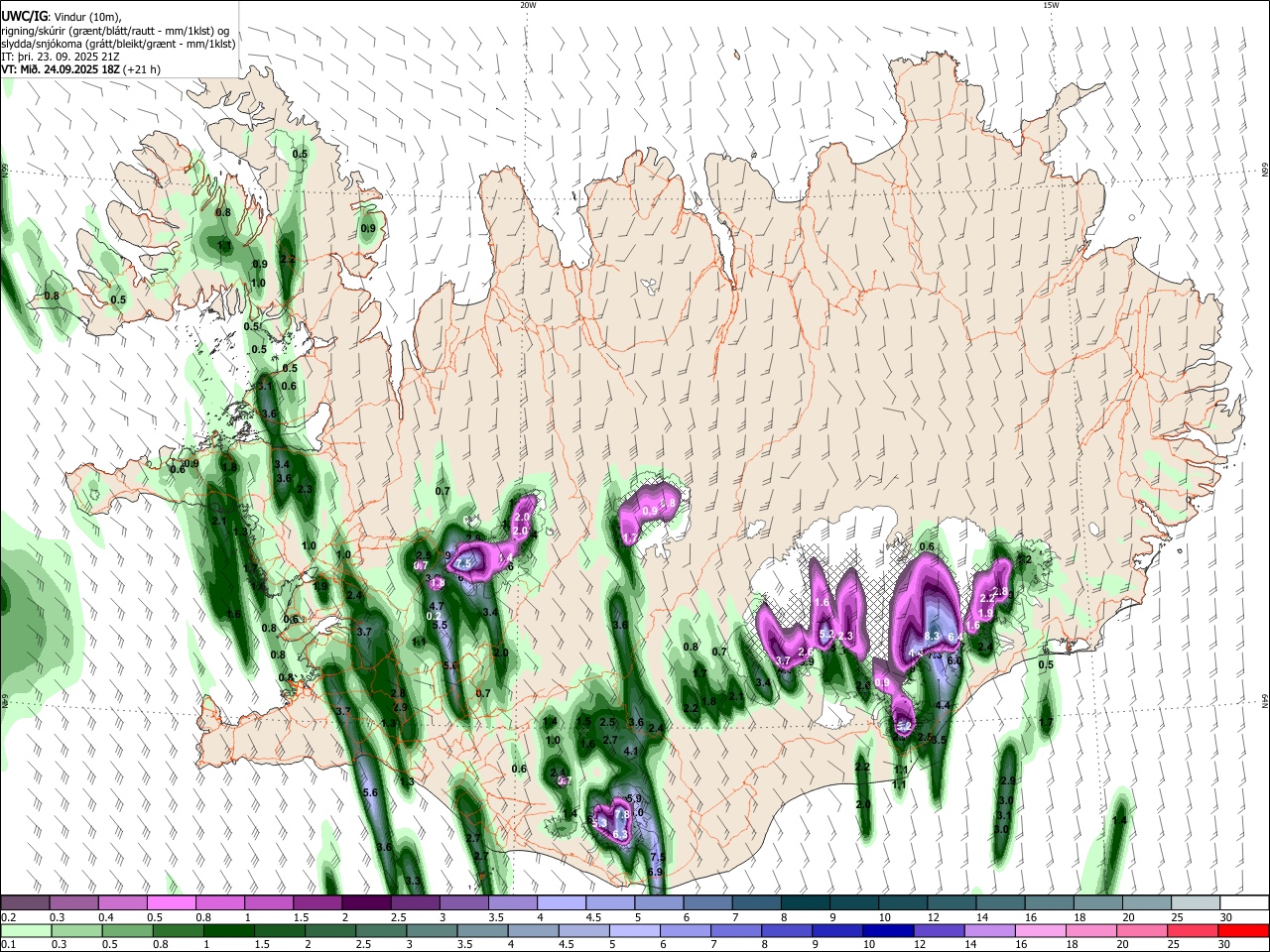Image resolution: width=1270 pixels, height=952 pixels.
Task: Pick the light periwinkle 4 swatch in the snow legend
Action: click(562, 902)
